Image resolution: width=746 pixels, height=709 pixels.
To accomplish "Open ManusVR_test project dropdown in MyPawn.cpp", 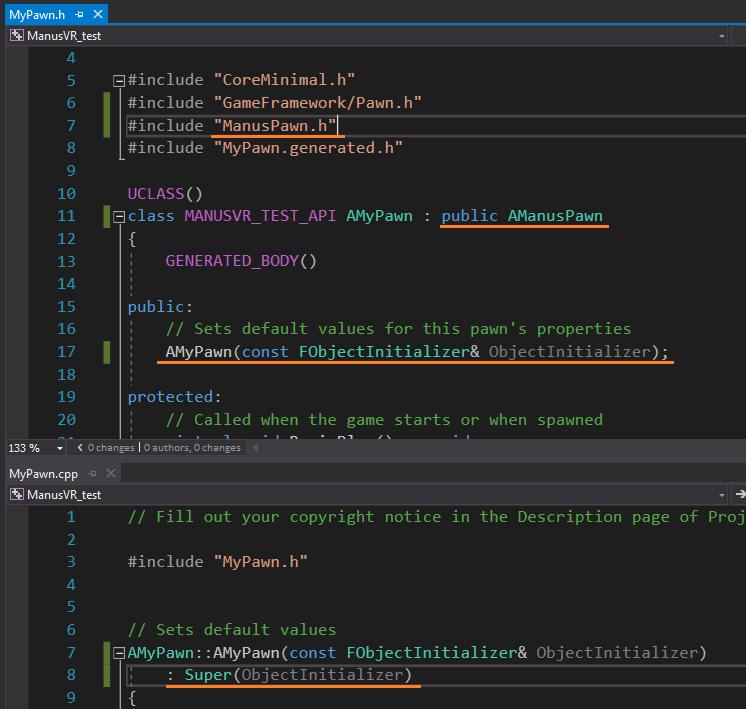I will click(722, 495).
